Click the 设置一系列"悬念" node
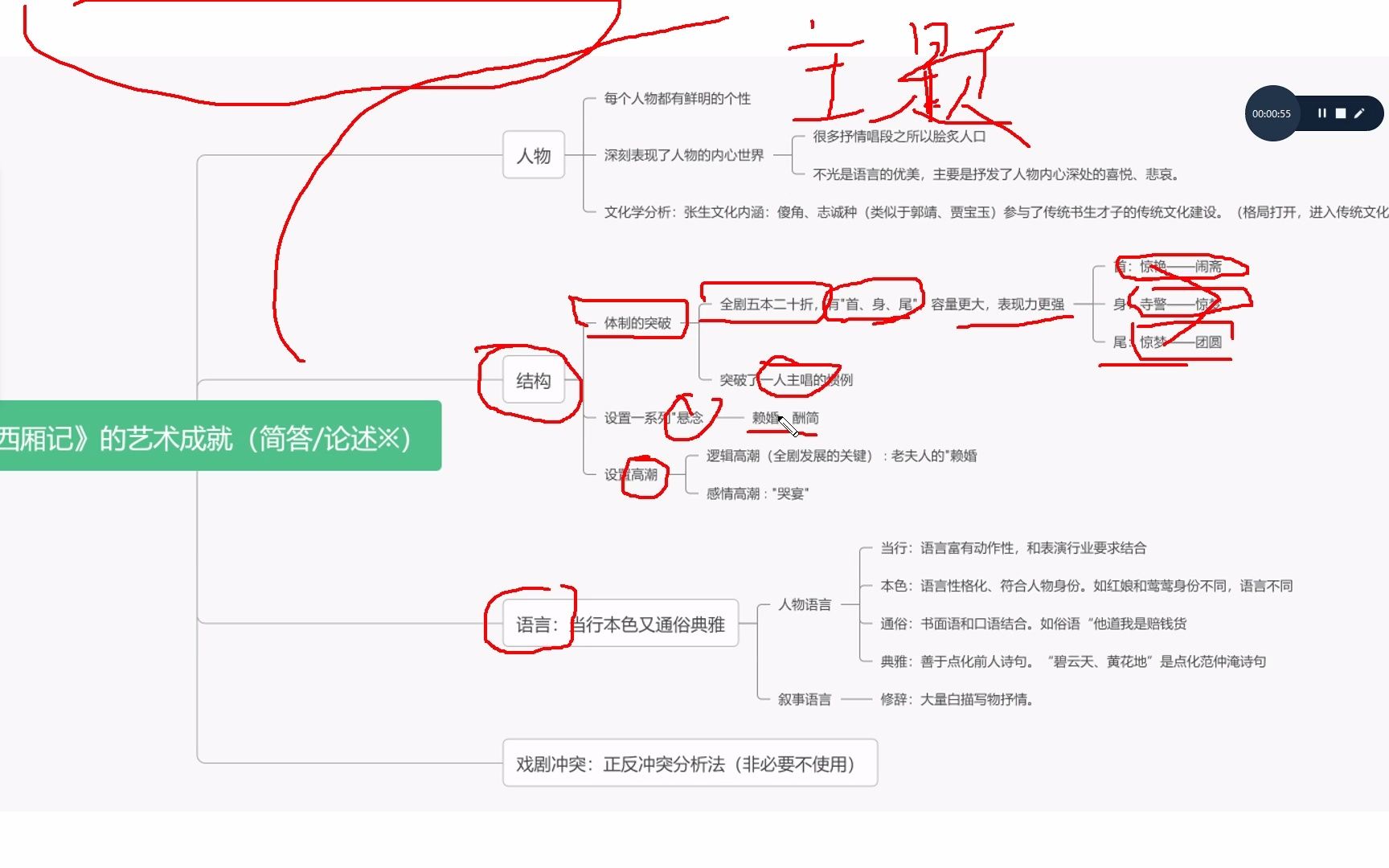1389x868 pixels. [654, 418]
